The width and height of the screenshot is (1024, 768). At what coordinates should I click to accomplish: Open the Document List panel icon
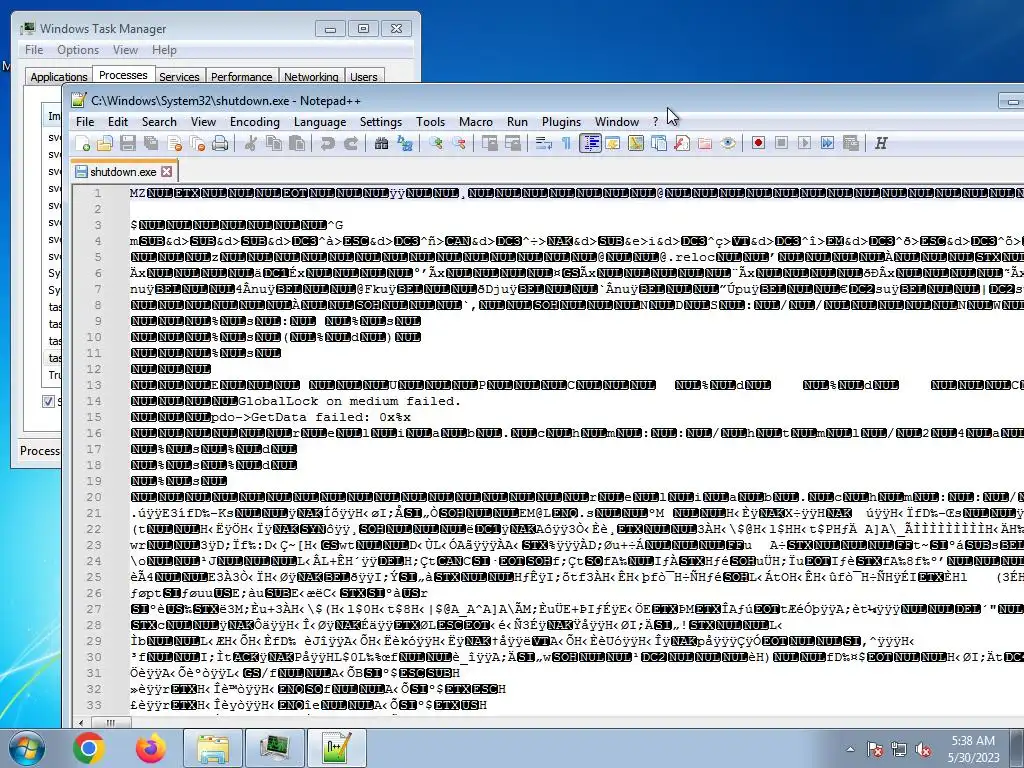[x=659, y=144]
